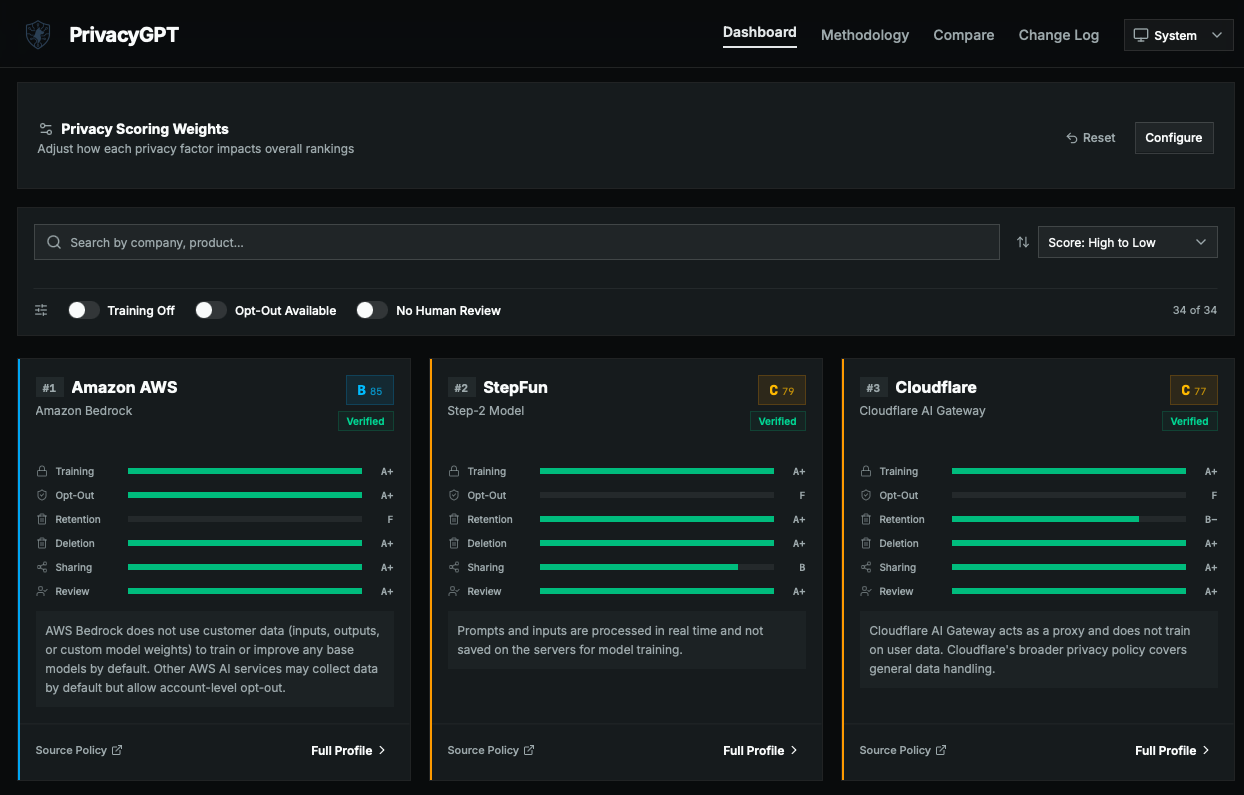
Task: Click the Training lock icon on Cloudflare card
Action: click(x=866, y=471)
